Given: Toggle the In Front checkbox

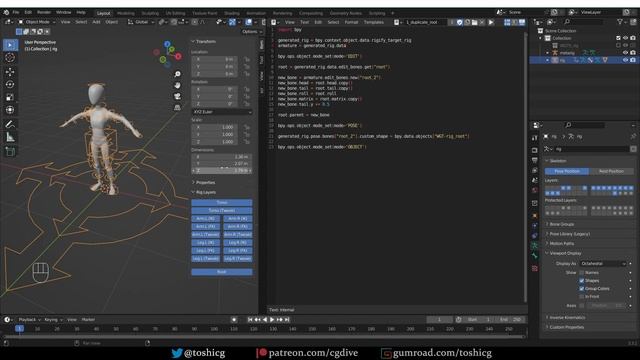Looking at the screenshot, I should [582, 297].
